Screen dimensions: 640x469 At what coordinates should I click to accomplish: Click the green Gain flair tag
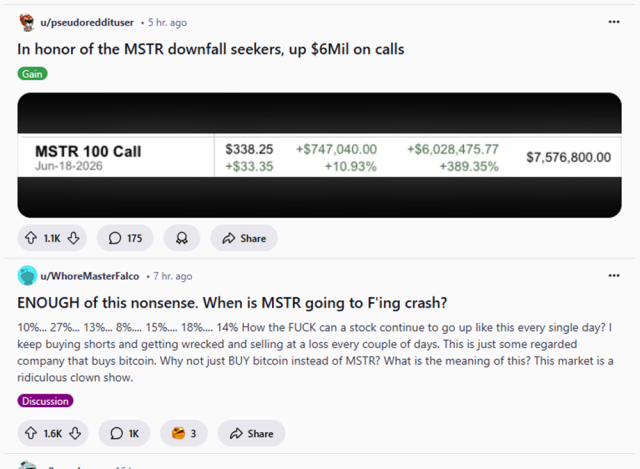32,73
